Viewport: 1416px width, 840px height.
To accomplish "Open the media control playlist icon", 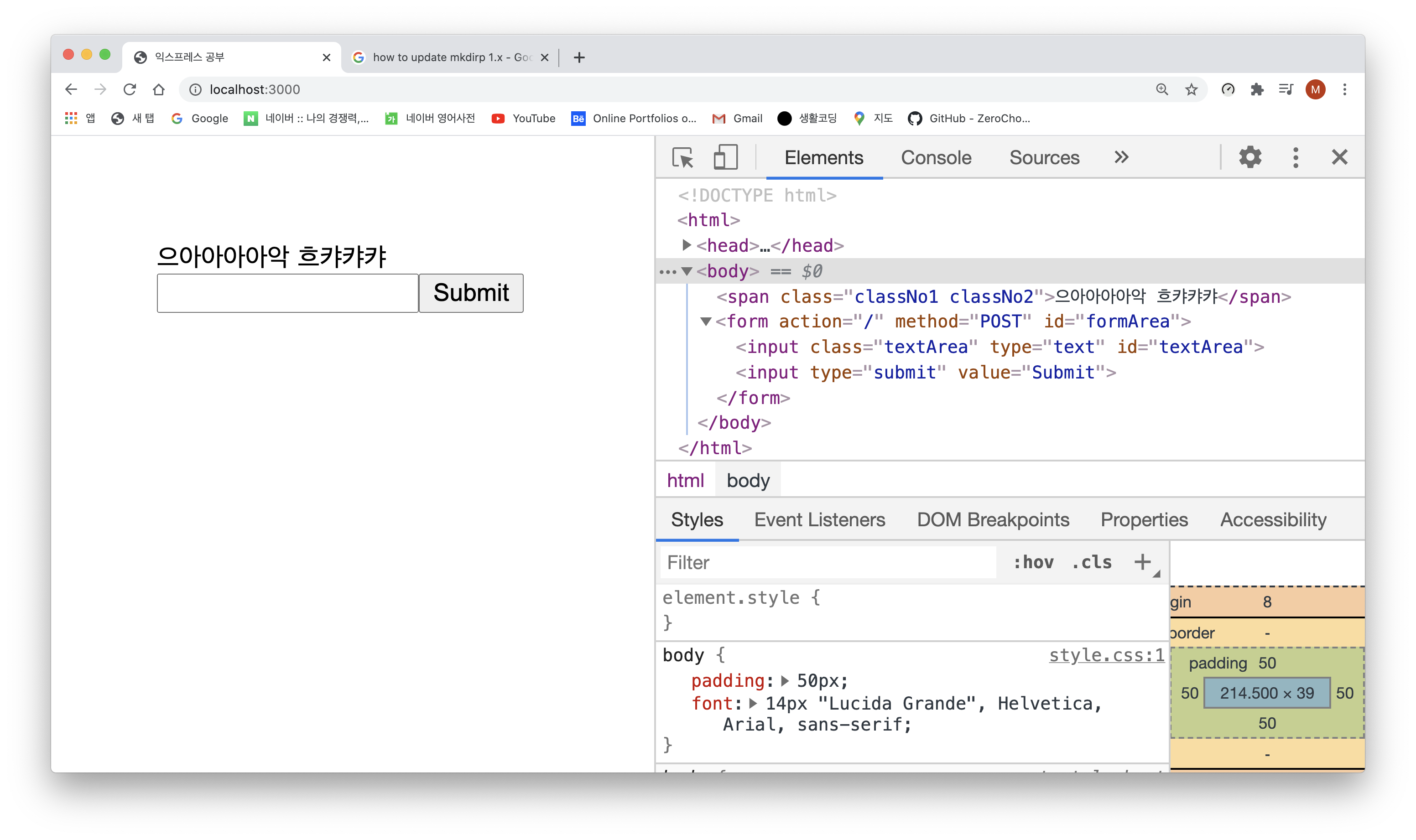I will [x=1286, y=89].
